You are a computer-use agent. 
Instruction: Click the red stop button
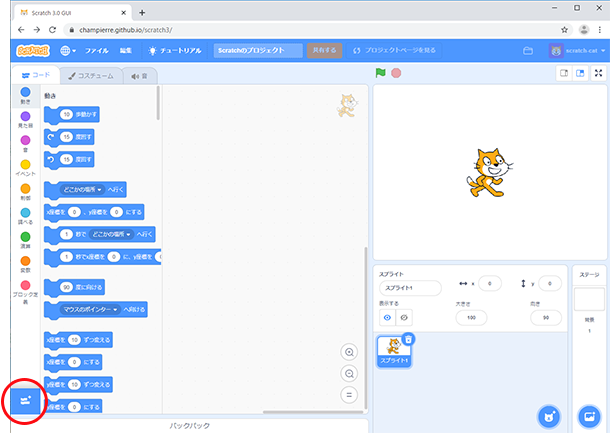pyautogui.click(x=396, y=73)
